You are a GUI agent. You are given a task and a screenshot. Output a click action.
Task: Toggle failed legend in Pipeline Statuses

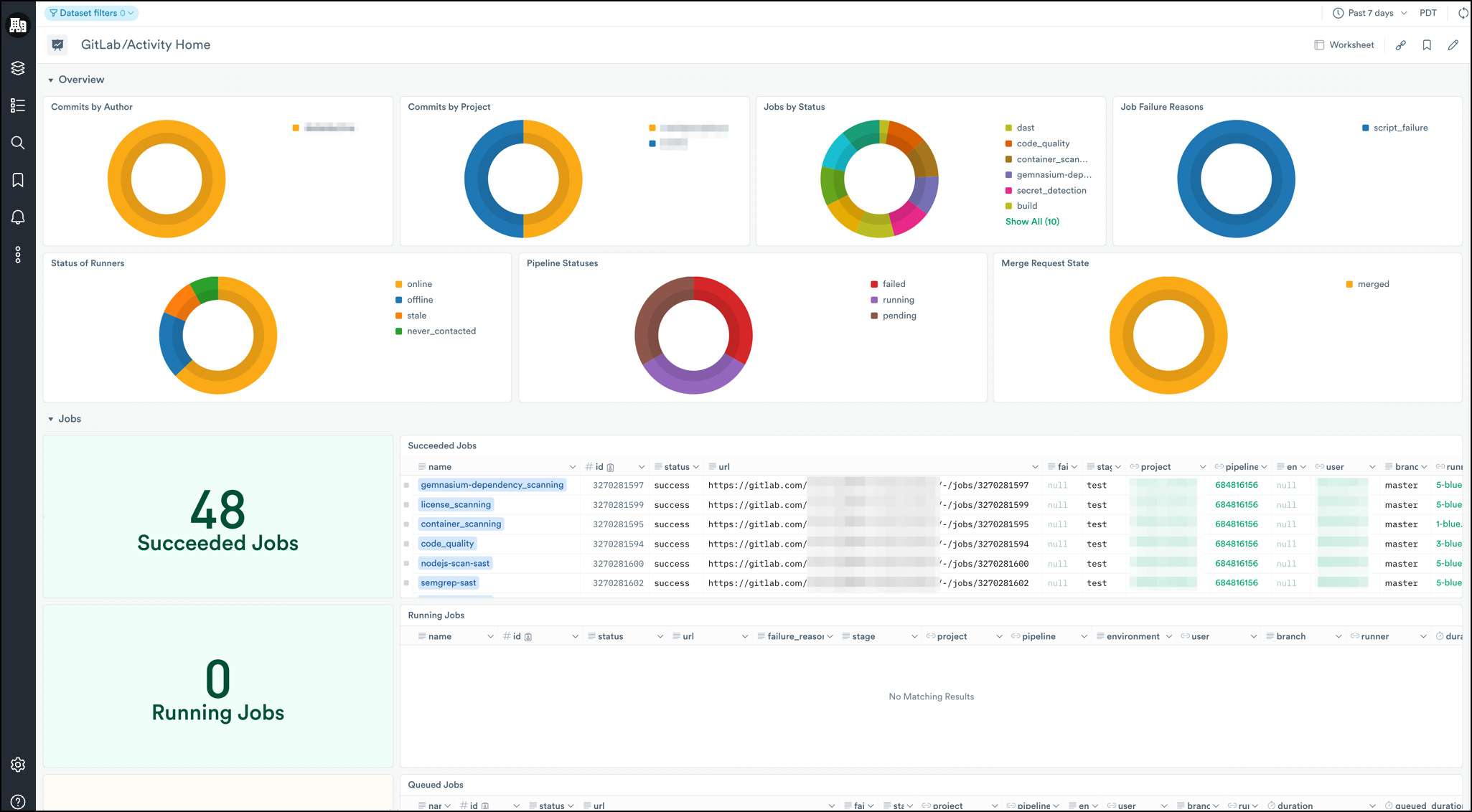click(888, 284)
